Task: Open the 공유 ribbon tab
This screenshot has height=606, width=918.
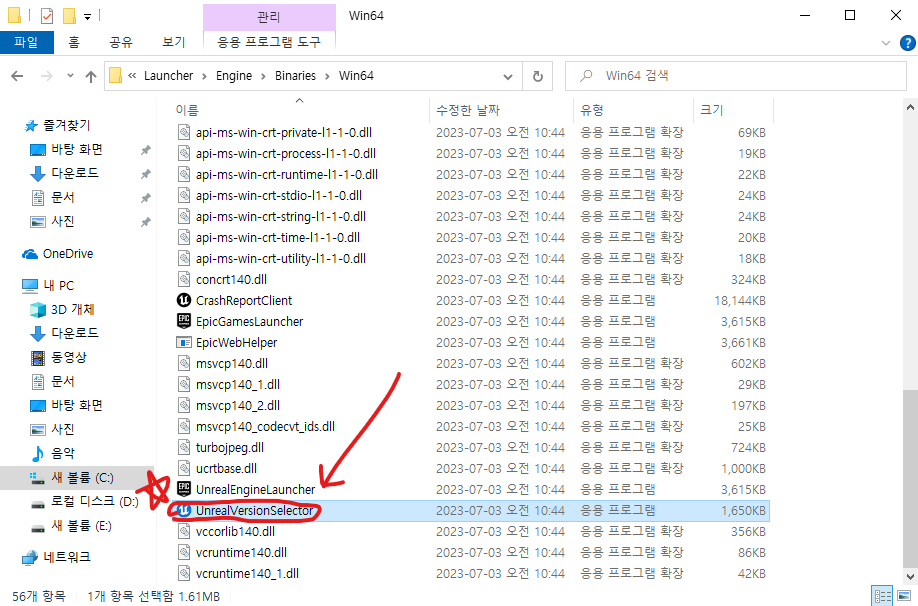Action: point(121,42)
